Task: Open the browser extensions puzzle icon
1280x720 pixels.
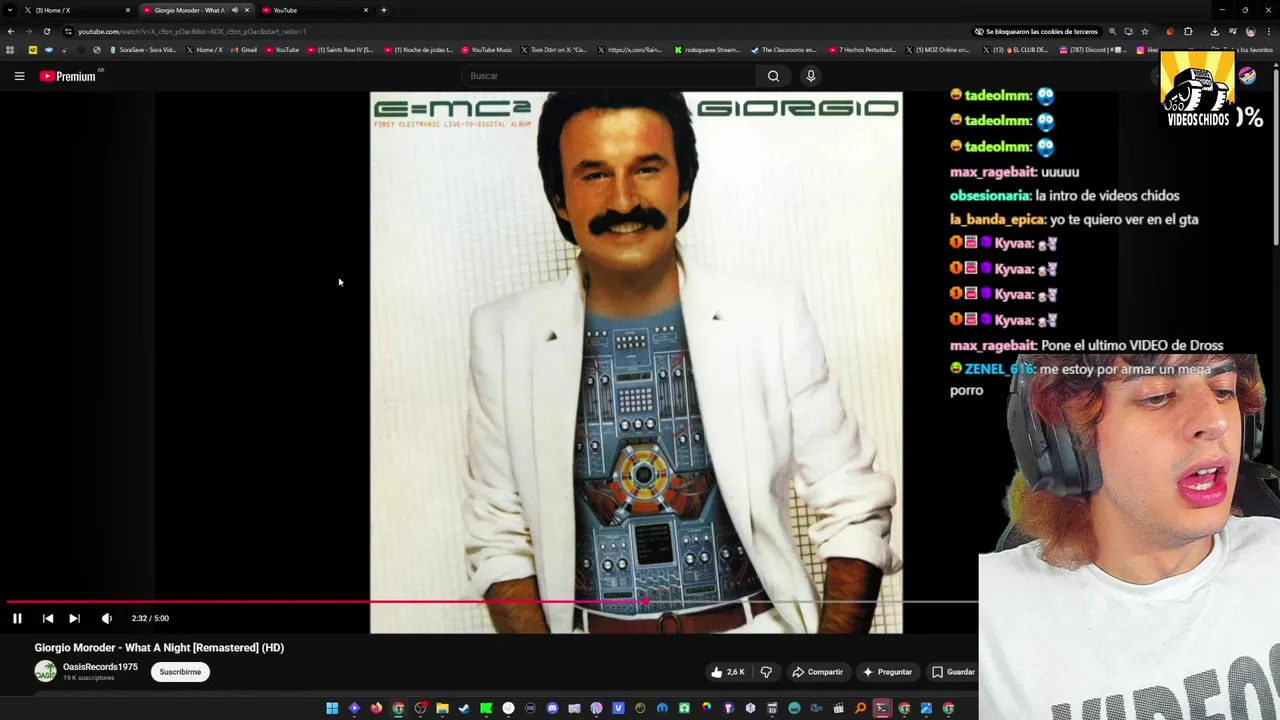Action: (x=1188, y=31)
